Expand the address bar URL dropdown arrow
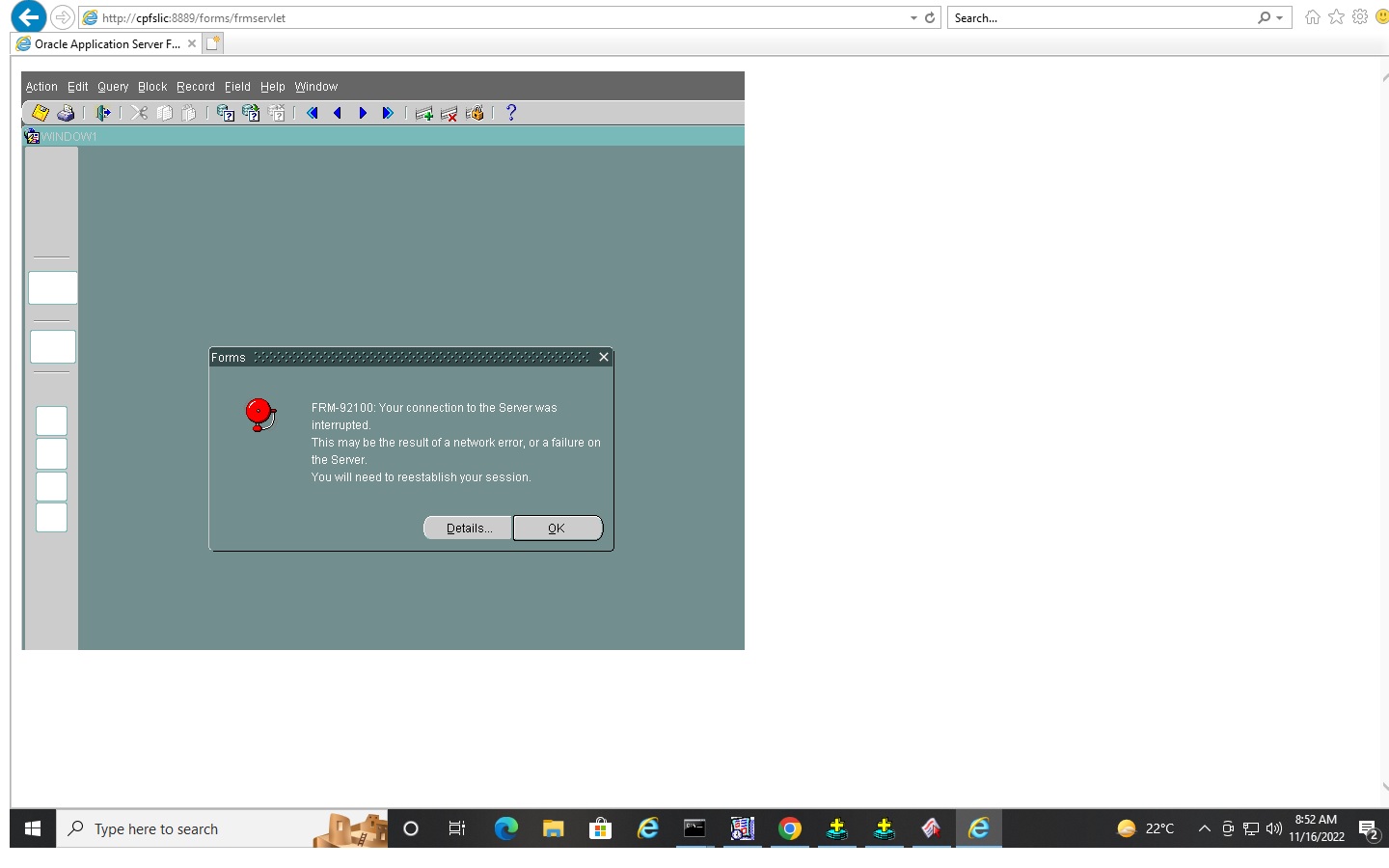The width and height of the screenshot is (1389, 868). [x=913, y=18]
